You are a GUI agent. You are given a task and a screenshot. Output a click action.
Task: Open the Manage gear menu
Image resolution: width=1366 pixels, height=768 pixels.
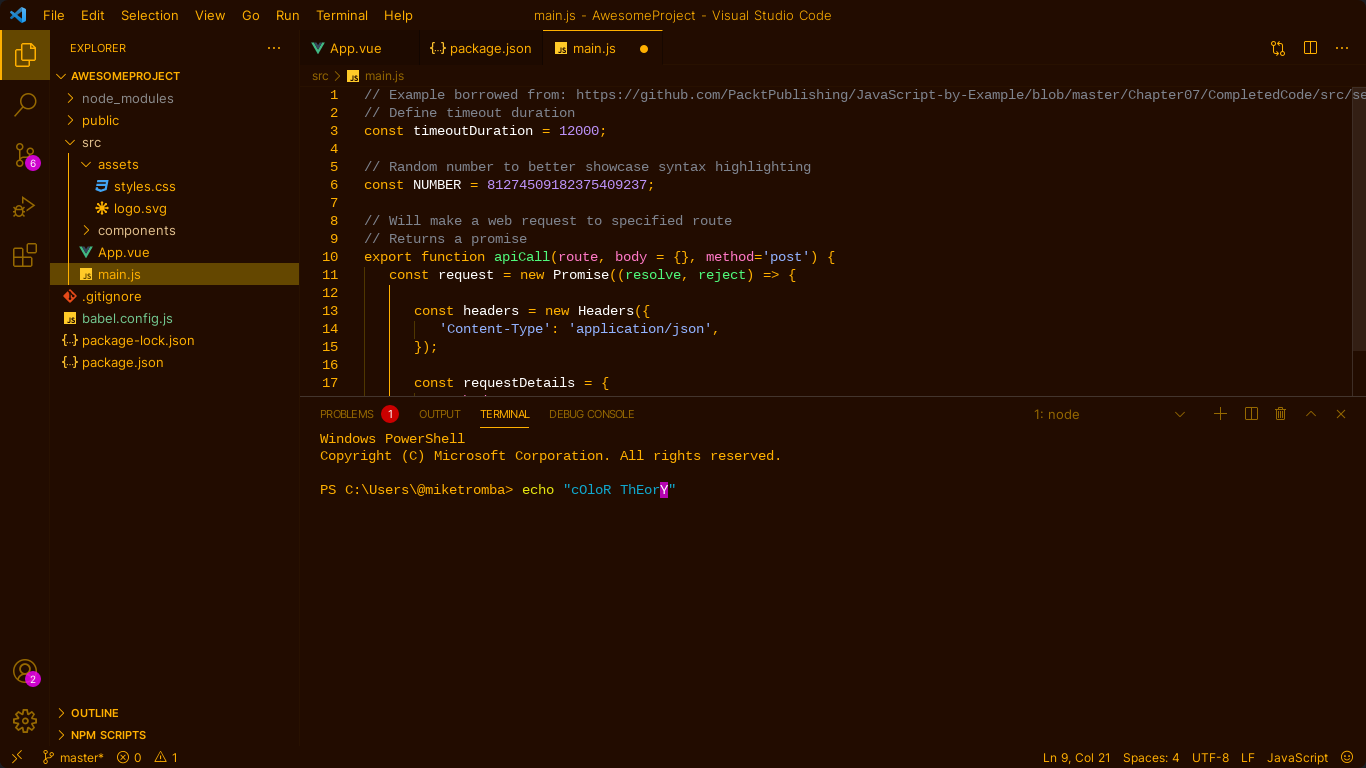pos(25,720)
